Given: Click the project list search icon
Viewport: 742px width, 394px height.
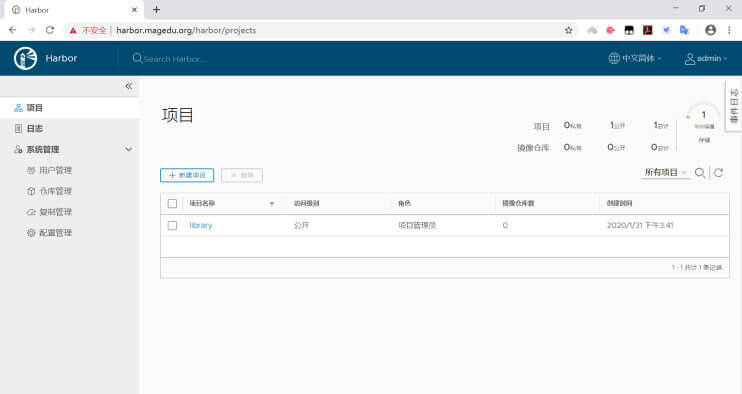Looking at the screenshot, I should click(x=700, y=173).
